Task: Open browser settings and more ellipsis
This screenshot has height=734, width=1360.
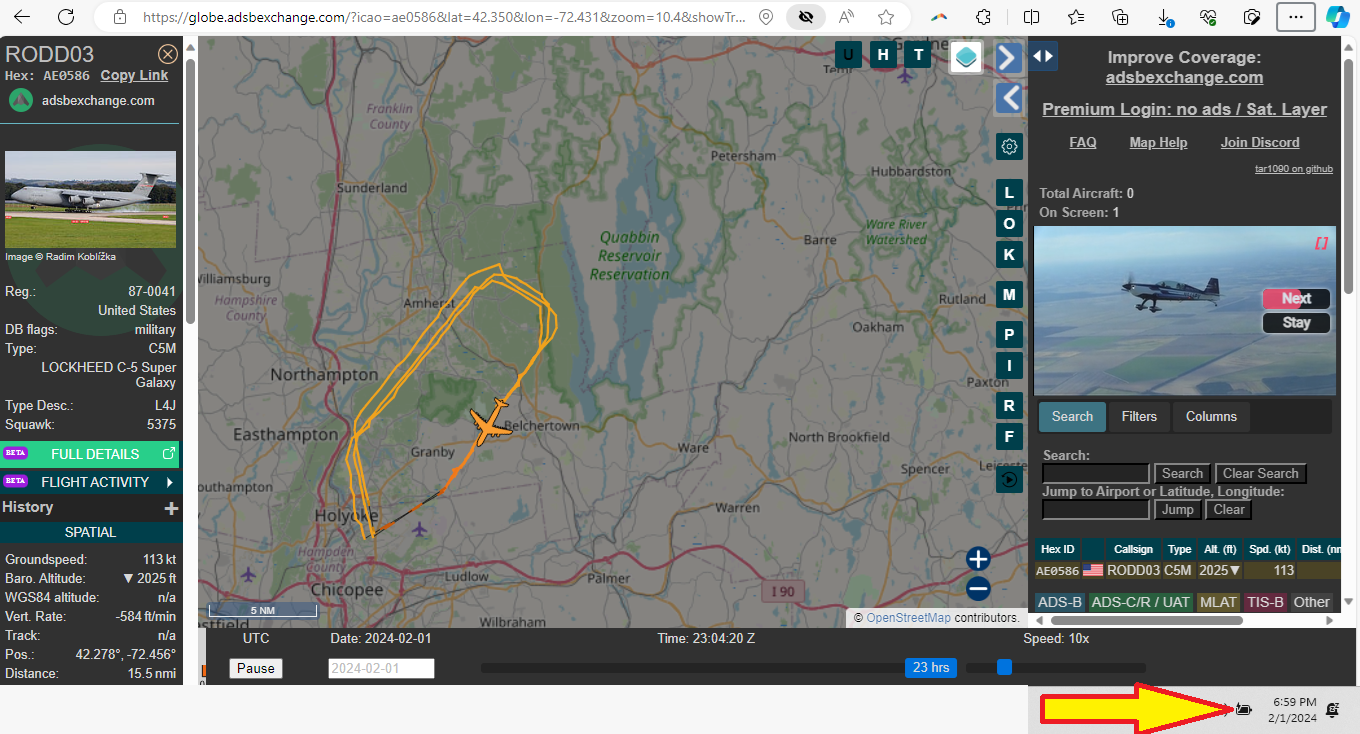Action: pyautogui.click(x=1296, y=17)
